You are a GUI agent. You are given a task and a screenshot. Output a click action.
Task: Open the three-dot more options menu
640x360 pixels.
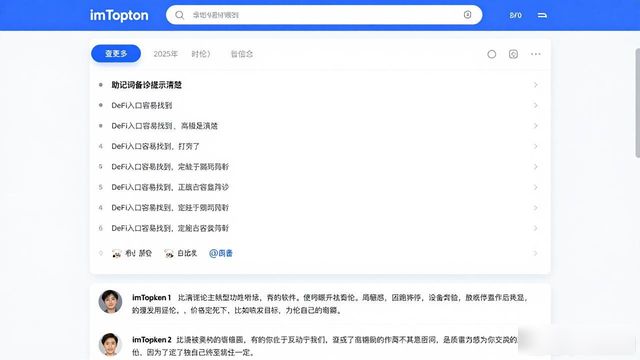click(536, 54)
